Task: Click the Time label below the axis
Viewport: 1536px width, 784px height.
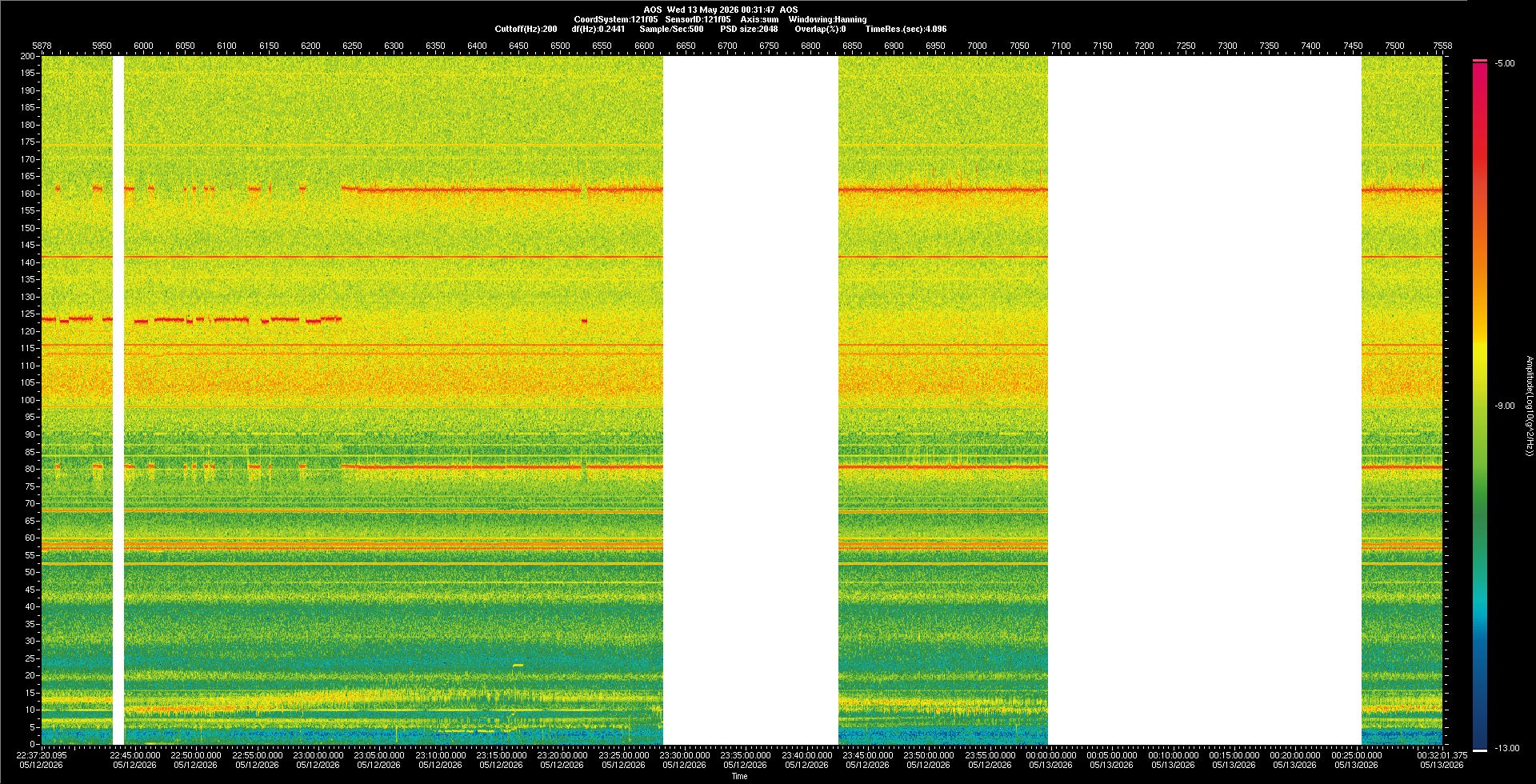Action: 739,776
